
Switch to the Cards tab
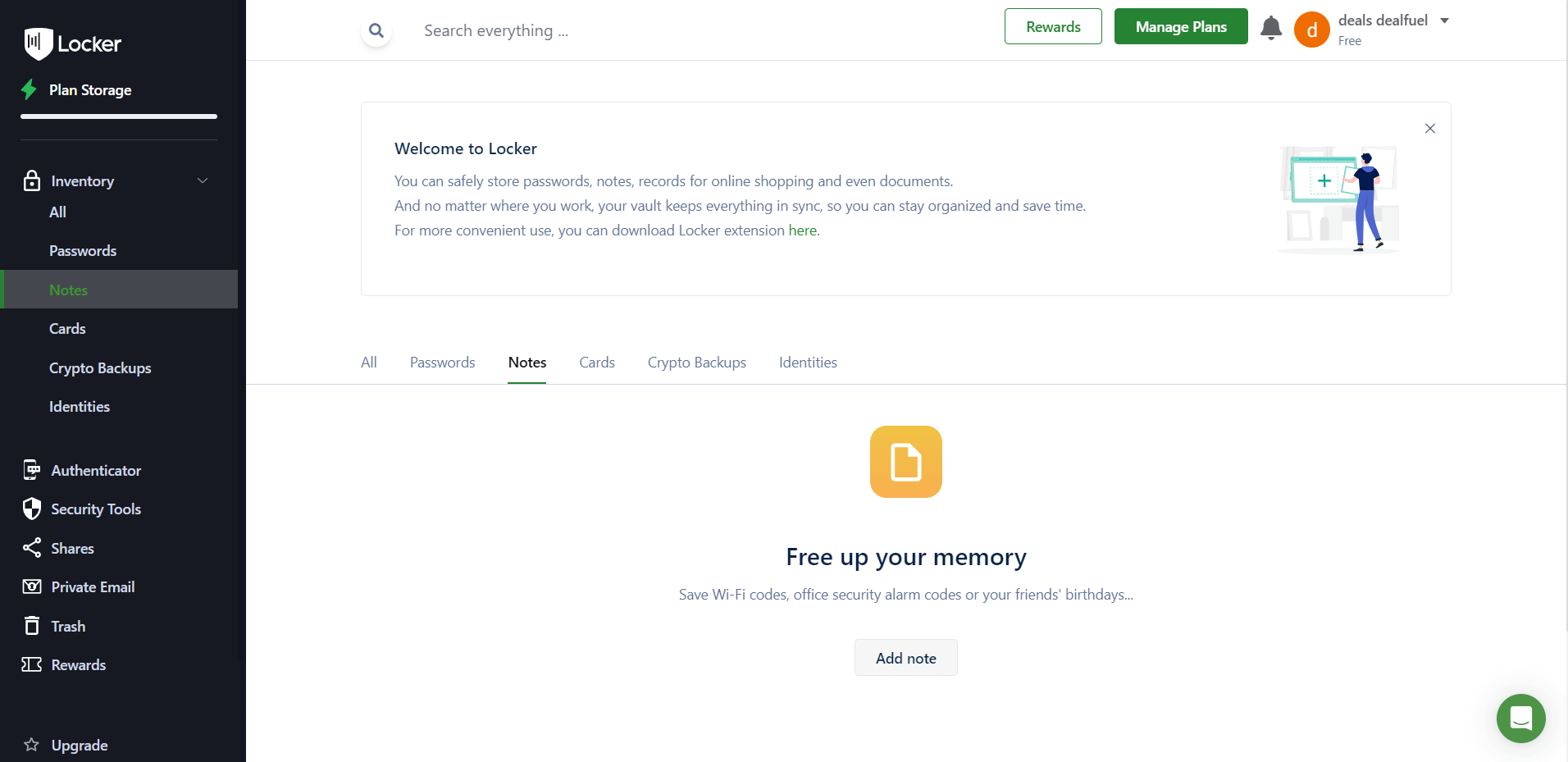point(597,363)
